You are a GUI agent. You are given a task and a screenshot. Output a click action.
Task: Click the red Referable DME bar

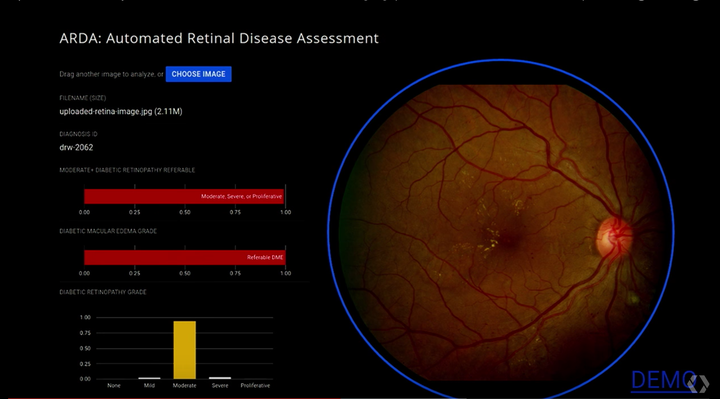185,258
